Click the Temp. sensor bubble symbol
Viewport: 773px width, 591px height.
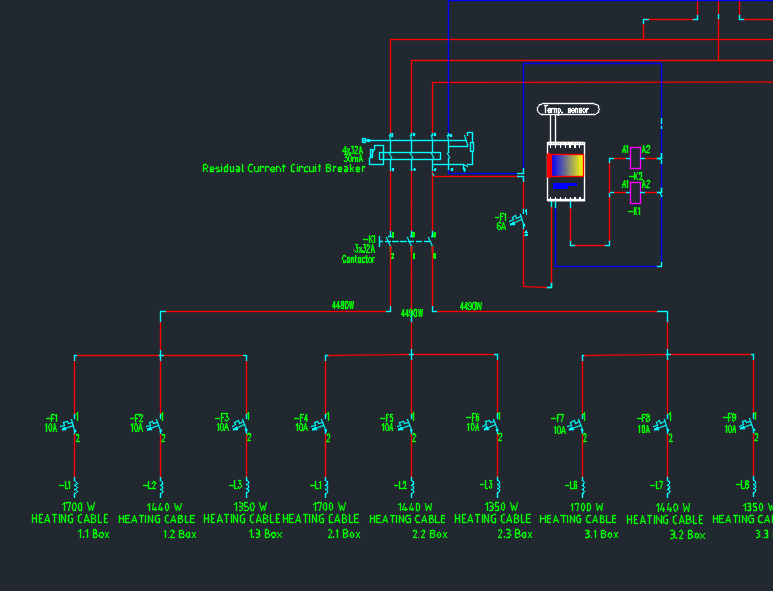click(568, 109)
